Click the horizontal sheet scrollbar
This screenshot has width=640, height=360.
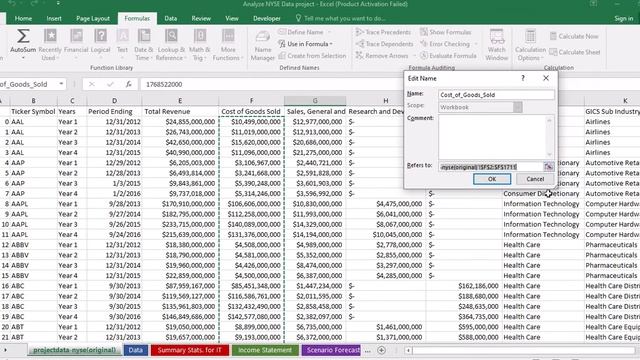(524, 350)
